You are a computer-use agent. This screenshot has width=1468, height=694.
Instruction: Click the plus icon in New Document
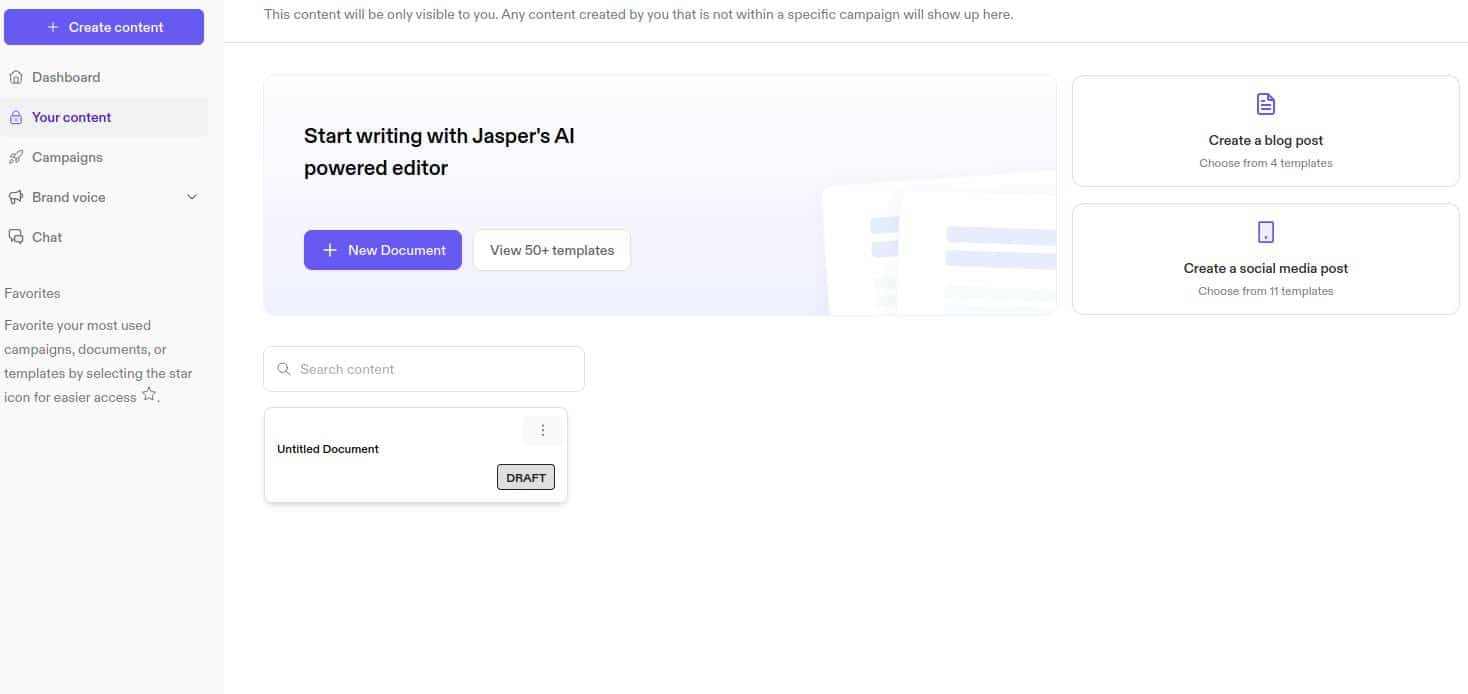tap(330, 250)
